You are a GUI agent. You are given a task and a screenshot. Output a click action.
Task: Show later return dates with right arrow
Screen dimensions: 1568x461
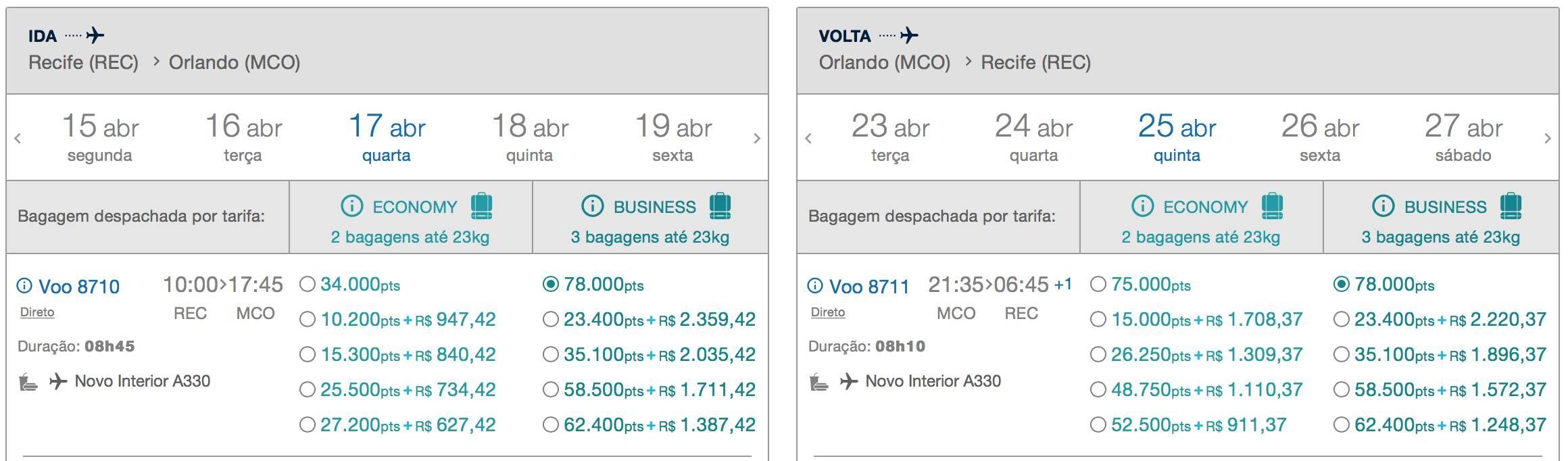[x=1548, y=139]
